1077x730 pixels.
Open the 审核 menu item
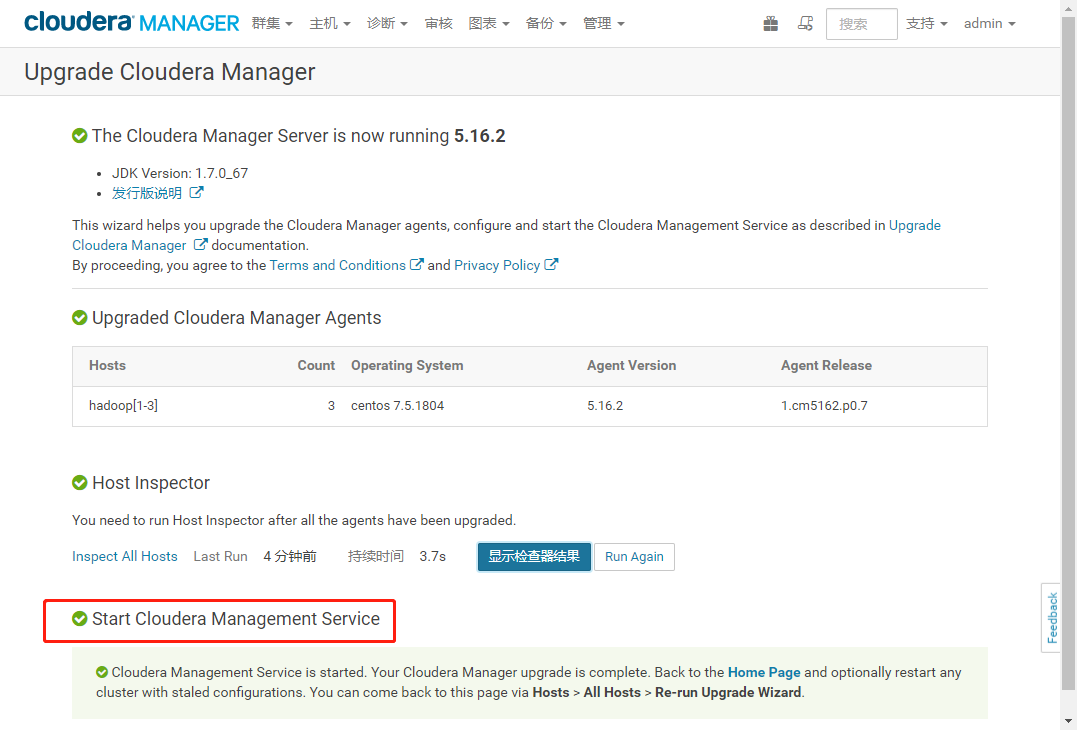pyautogui.click(x=438, y=23)
